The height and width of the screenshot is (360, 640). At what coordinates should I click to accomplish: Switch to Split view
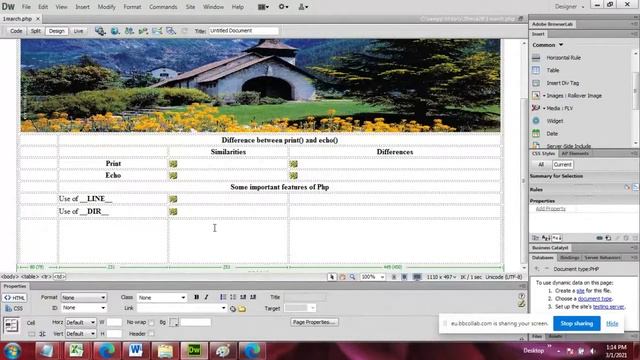point(36,31)
